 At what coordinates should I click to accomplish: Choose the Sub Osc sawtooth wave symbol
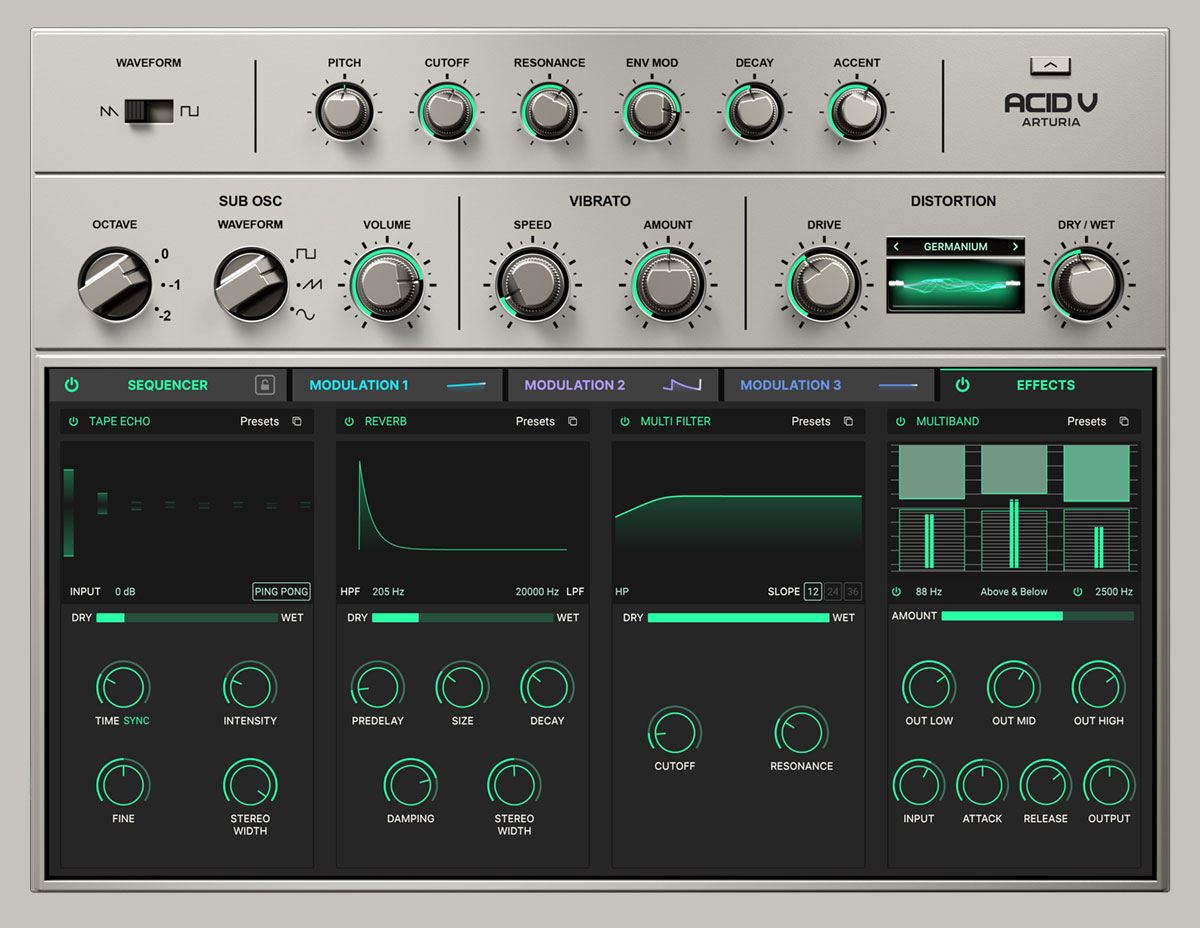coord(312,285)
